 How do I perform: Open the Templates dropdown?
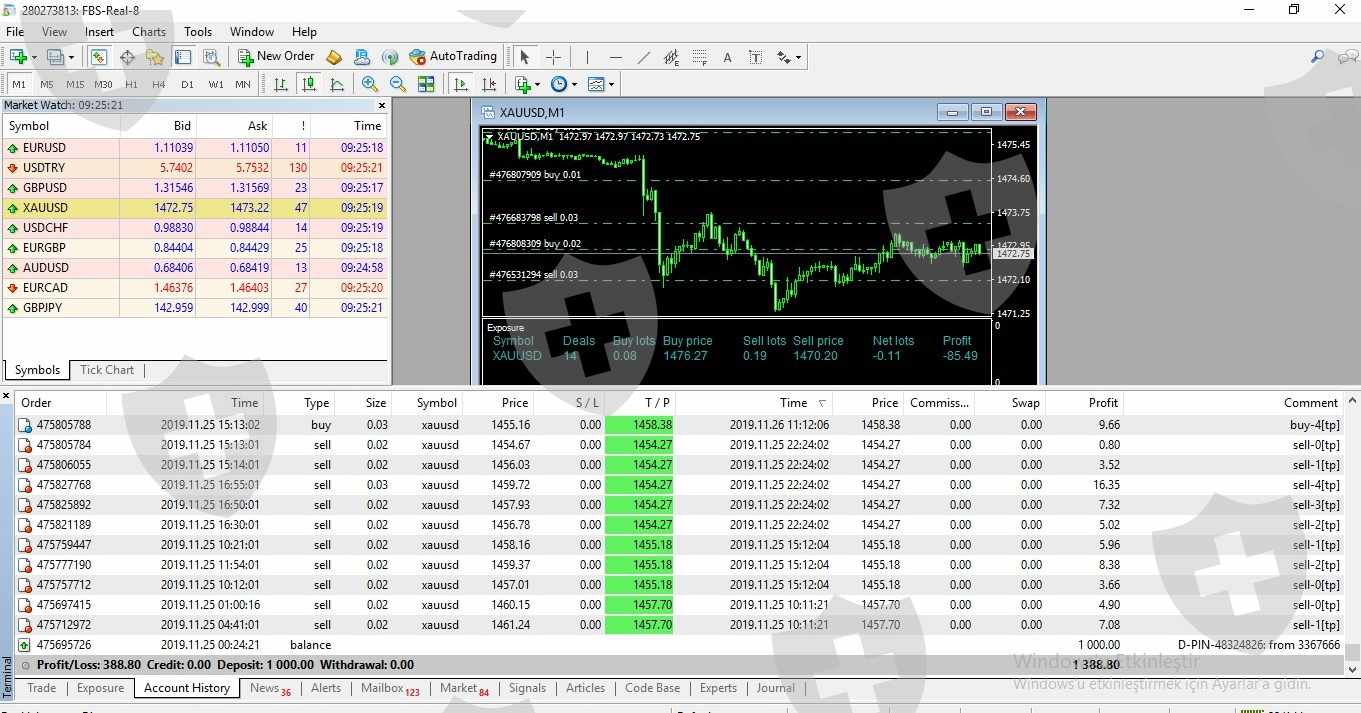pos(601,85)
